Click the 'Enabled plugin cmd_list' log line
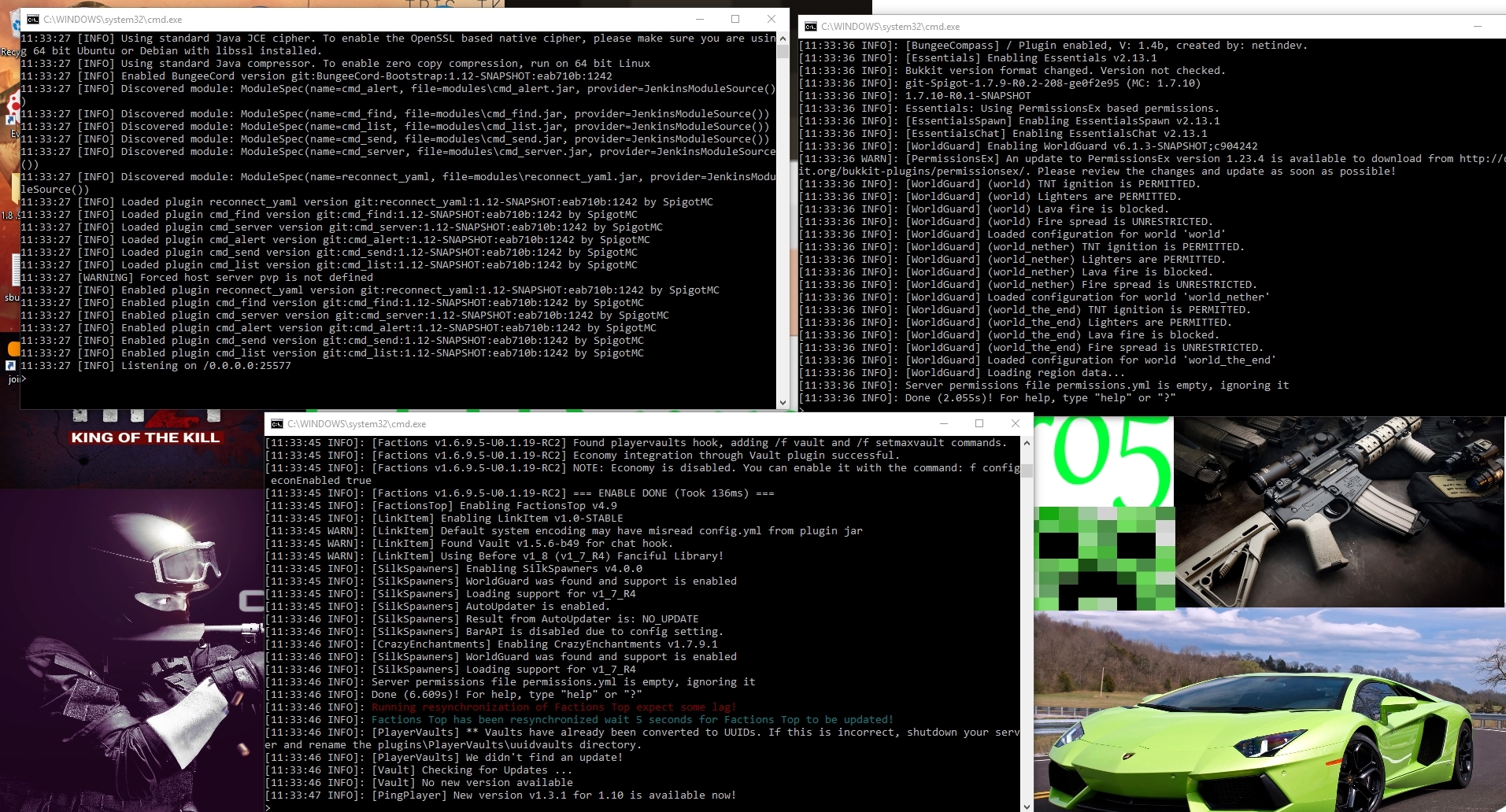This screenshot has height=812, width=1506. pyautogui.click(x=332, y=353)
